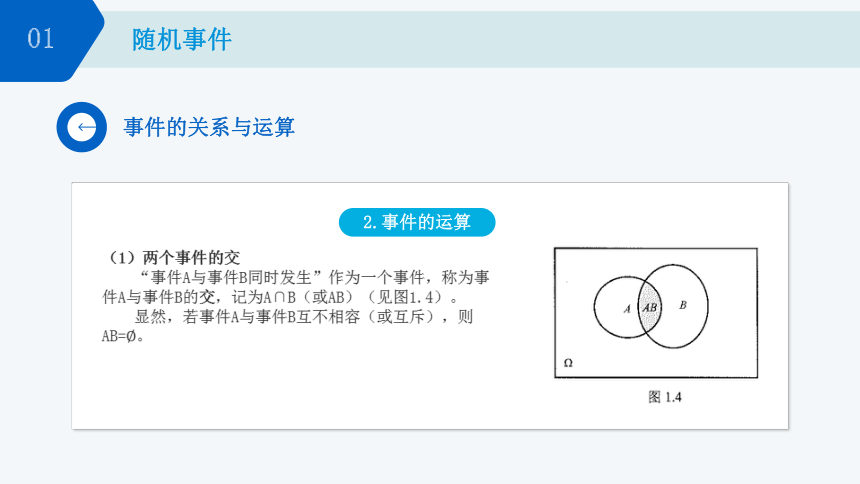Click the text line ending 称为事

point(314,277)
